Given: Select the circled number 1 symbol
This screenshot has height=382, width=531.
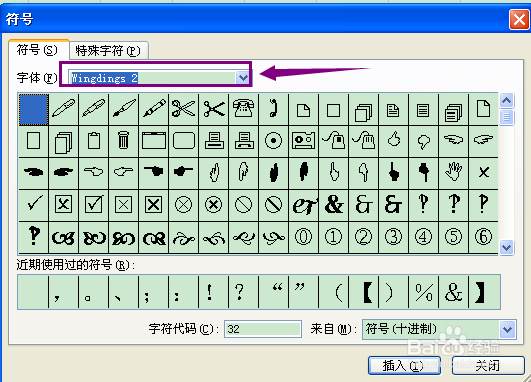Looking at the screenshot, I should pos(334,237).
